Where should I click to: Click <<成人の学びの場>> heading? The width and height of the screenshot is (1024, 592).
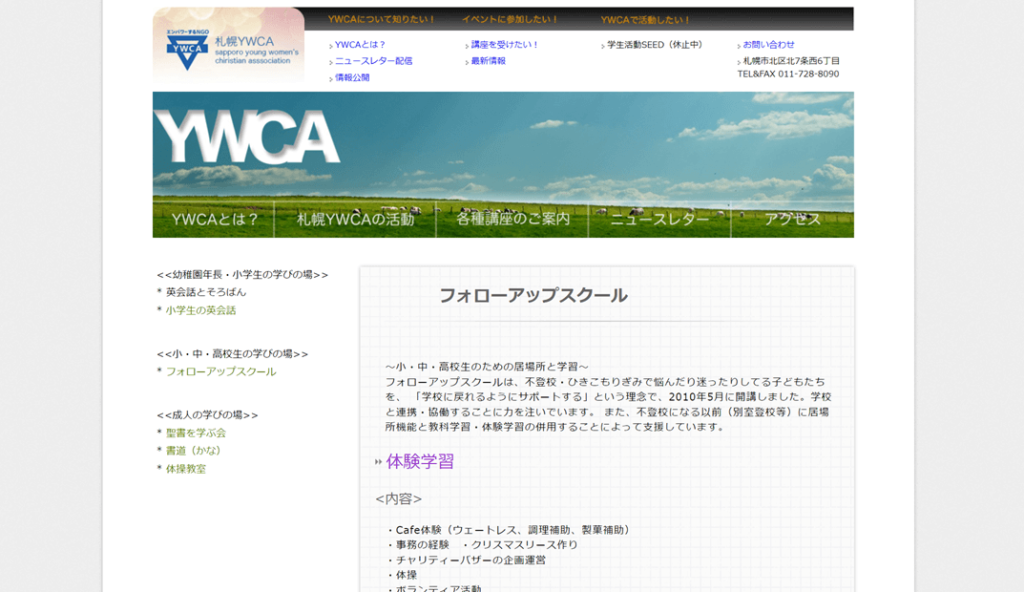207,415
